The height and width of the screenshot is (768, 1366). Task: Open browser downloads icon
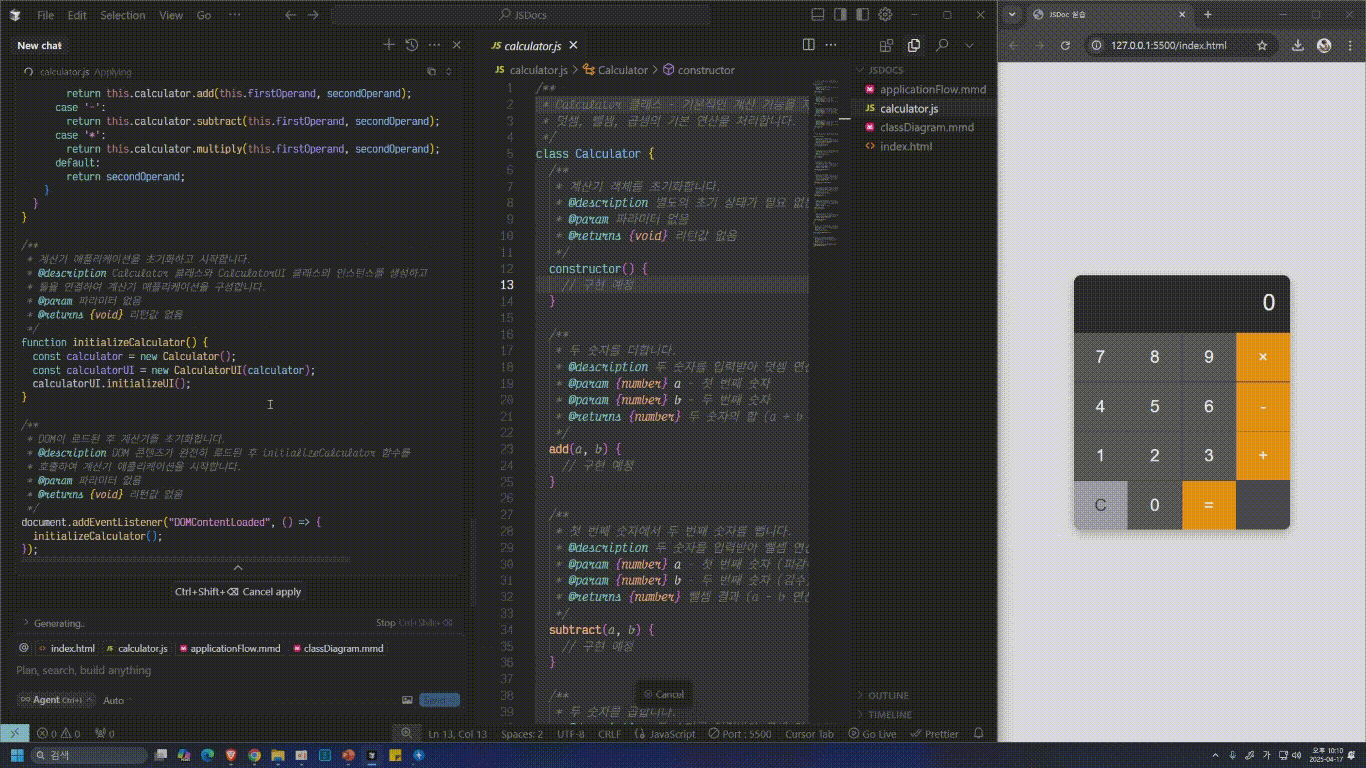pyautogui.click(x=1297, y=45)
